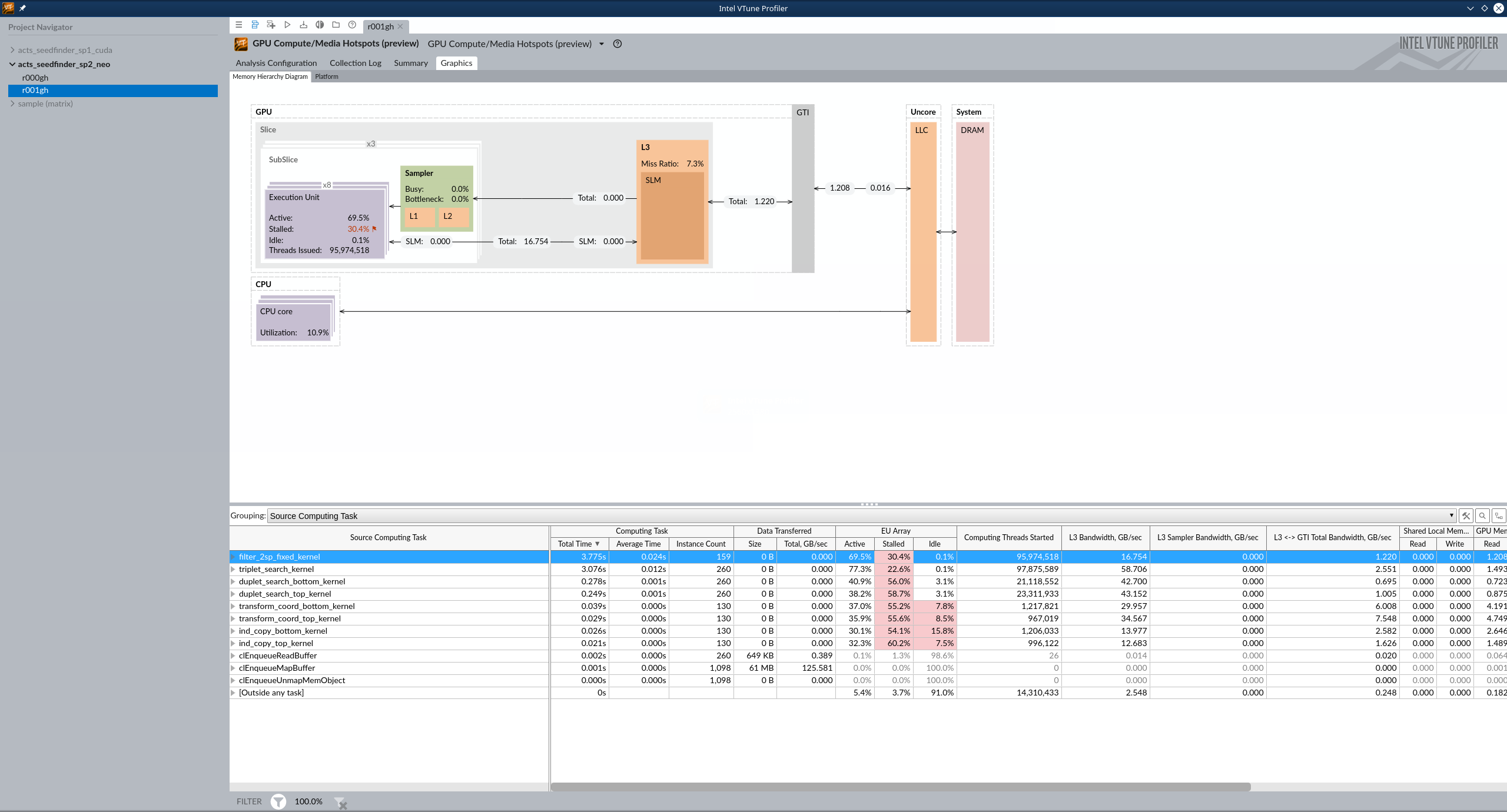Screen dimensions: 1507x812
Task: Expand the triplet_search_kernel row
Action: pyautogui.click(x=233, y=569)
